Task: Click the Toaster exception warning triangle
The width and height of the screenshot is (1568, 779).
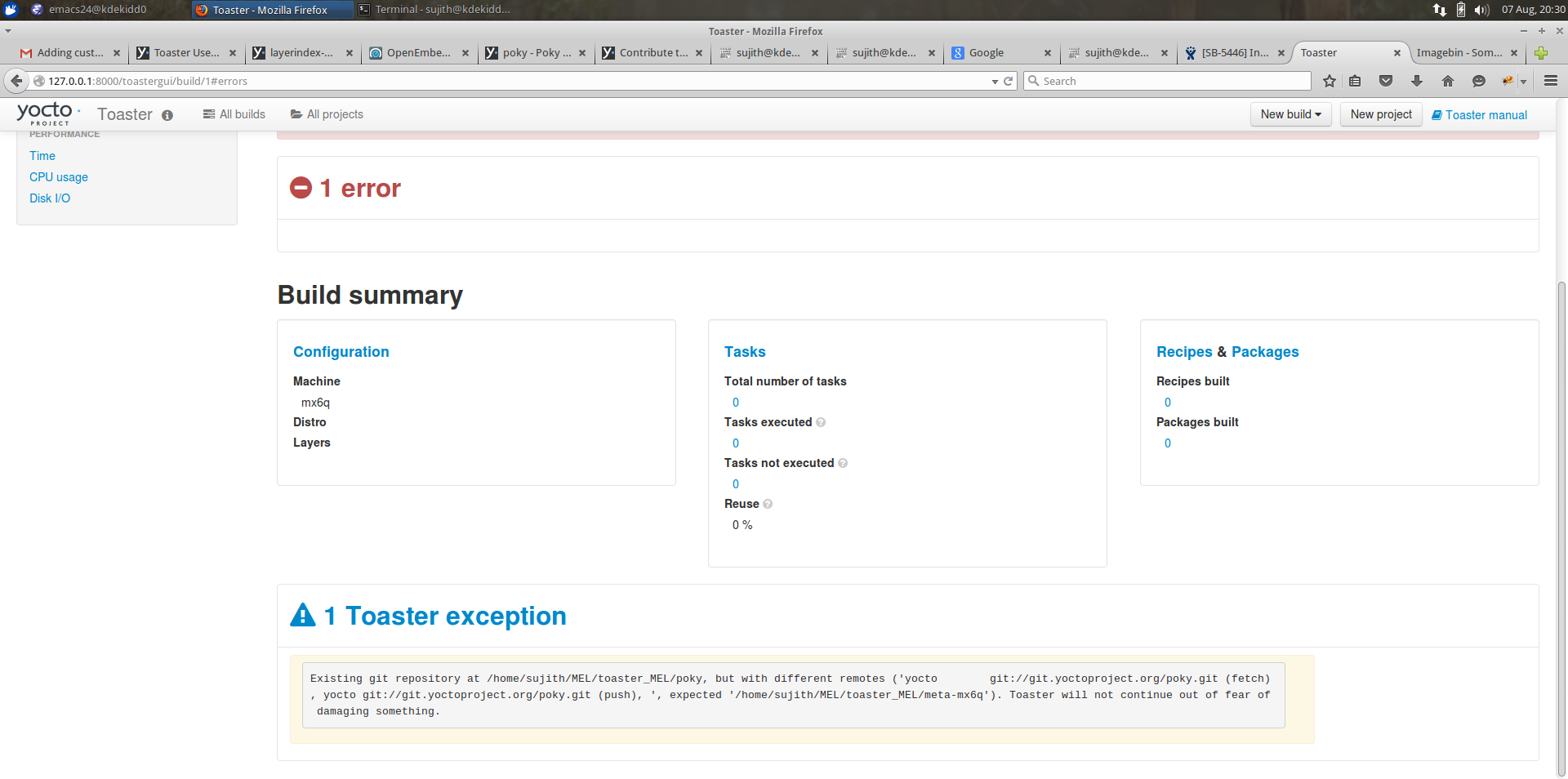Action: [303, 615]
